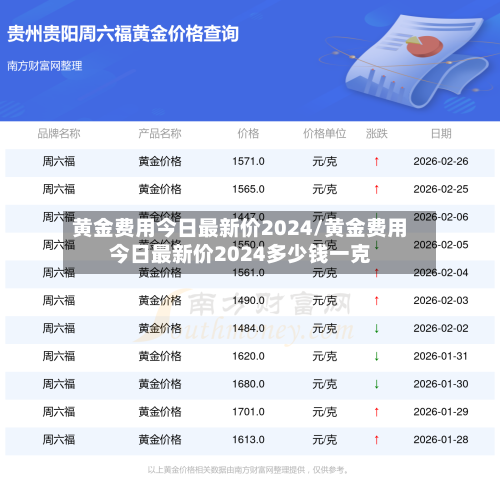The width and height of the screenshot is (500, 486).
Task: Click the date 2026-02-02
Action: [x=441, y=329]
